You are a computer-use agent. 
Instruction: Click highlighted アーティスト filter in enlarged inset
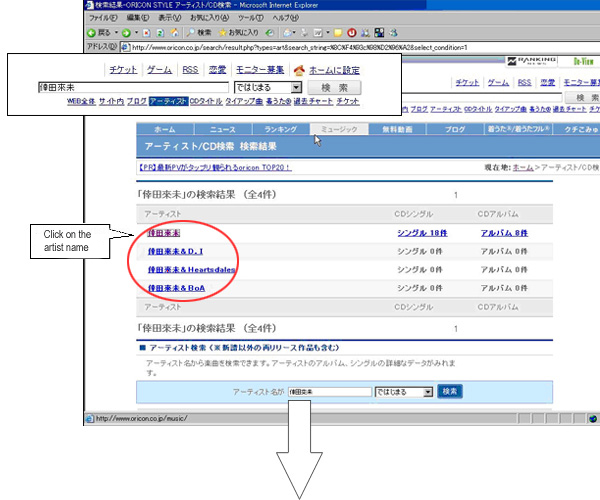169,101
